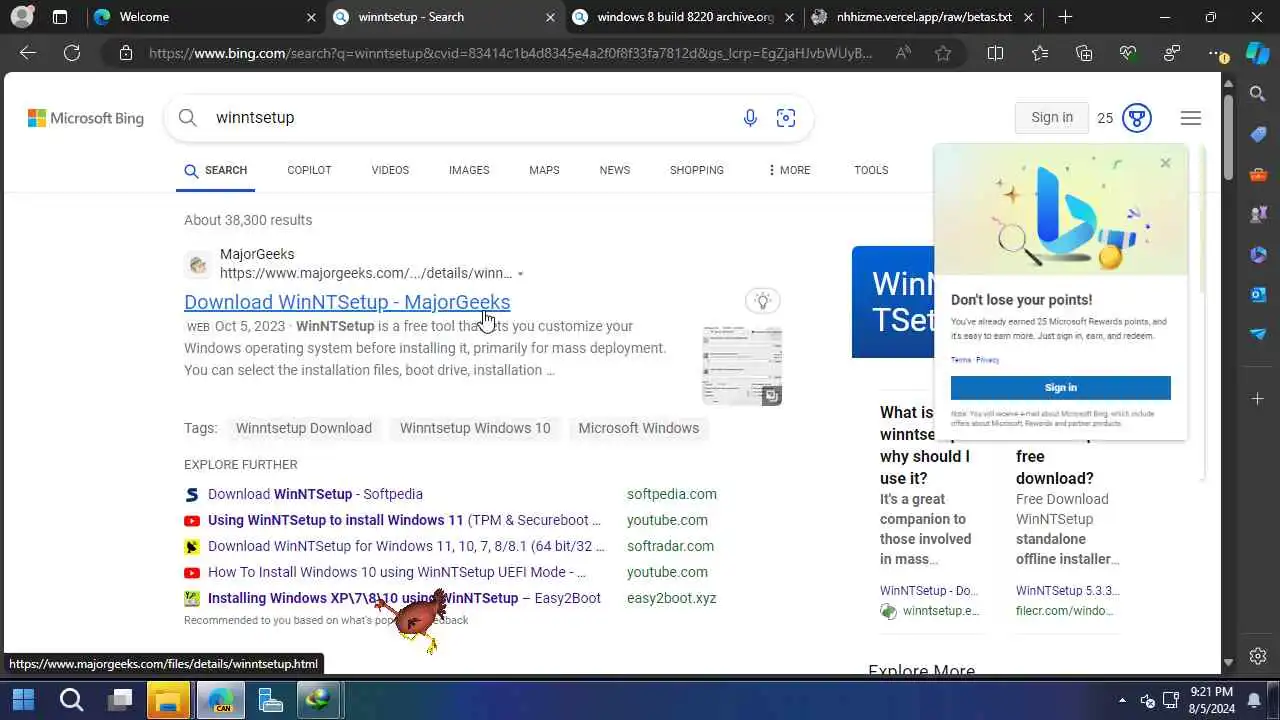The width and height of the screenshot is (1280, 720).
Task: Open Read aloud icon in address bar
Action: point(903,53)
